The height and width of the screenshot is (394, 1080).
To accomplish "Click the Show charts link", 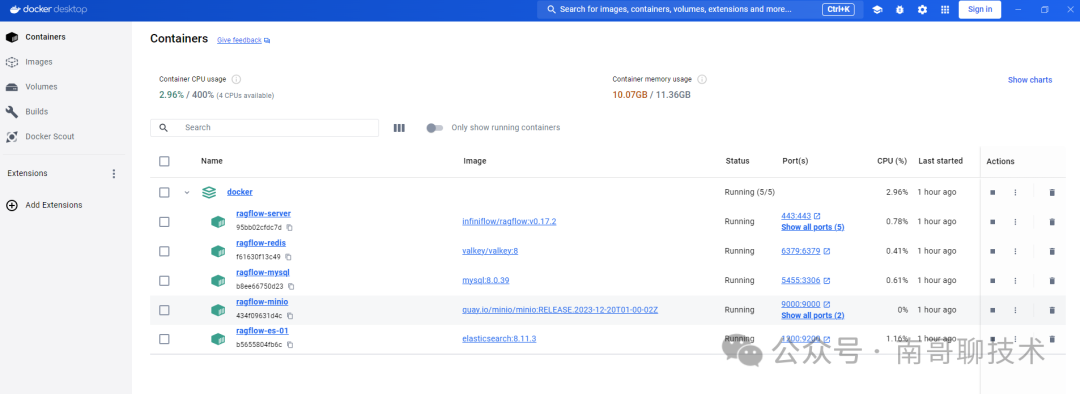I will pos(1030,80).
